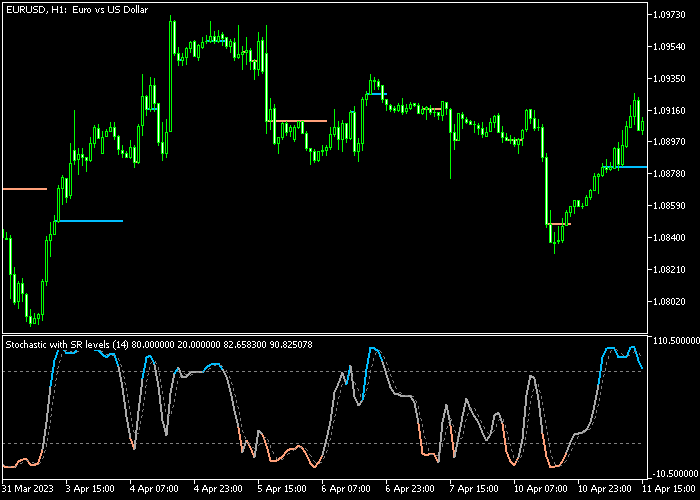Click the '10 Apr 23:00' time label
The width and height of the screenshot is (700, 500).
[x=604, y=488]
